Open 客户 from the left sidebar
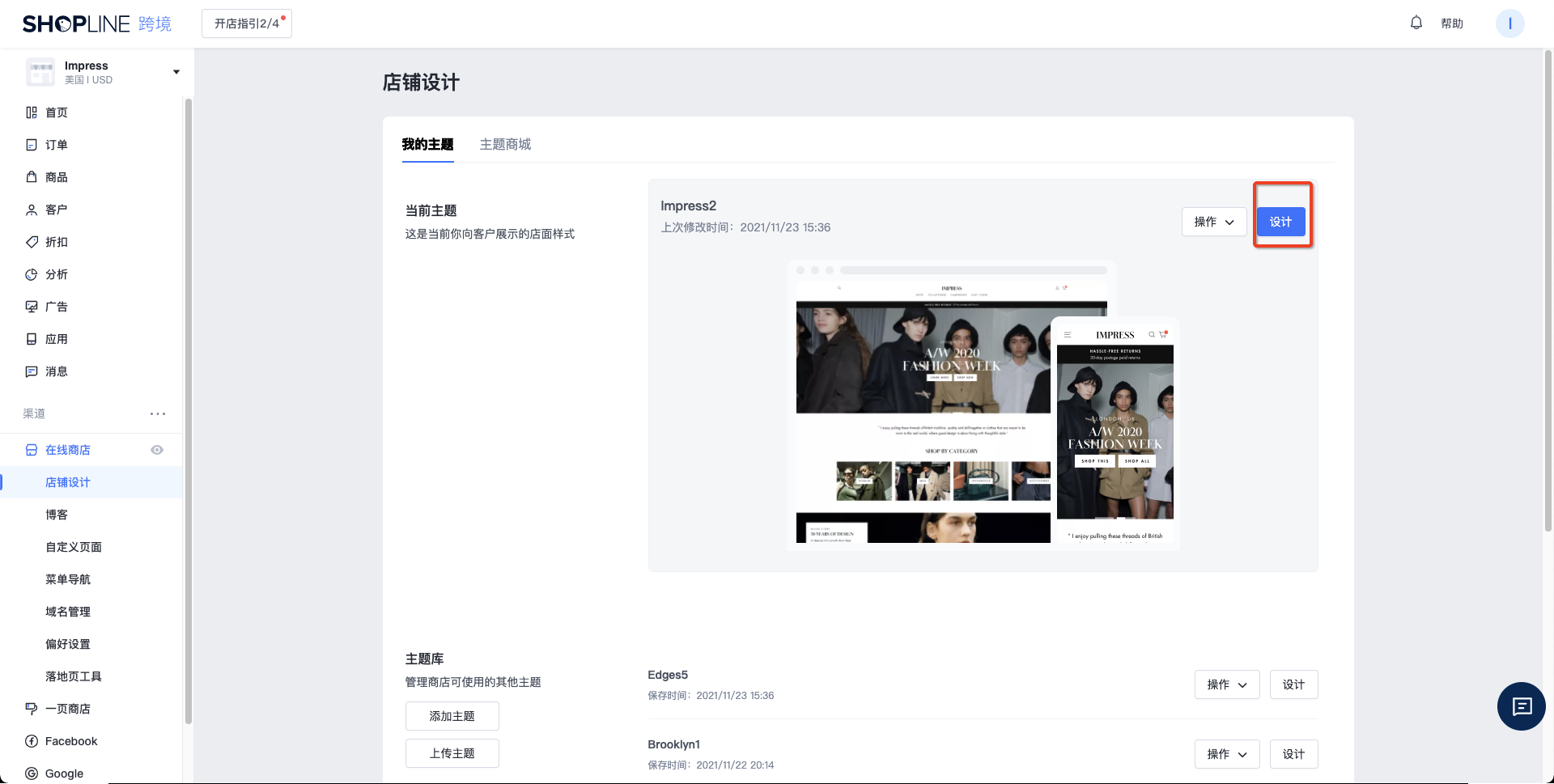Image resolution: width=1554 pixels, height=784 pixels. (x=56, y=210)
